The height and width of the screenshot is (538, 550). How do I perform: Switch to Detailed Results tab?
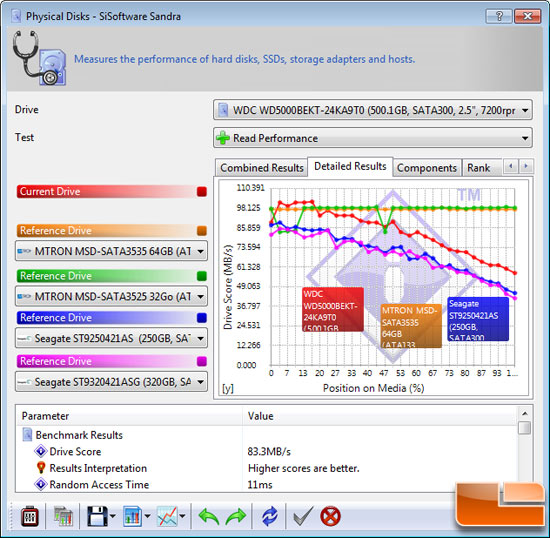[350, 166]
